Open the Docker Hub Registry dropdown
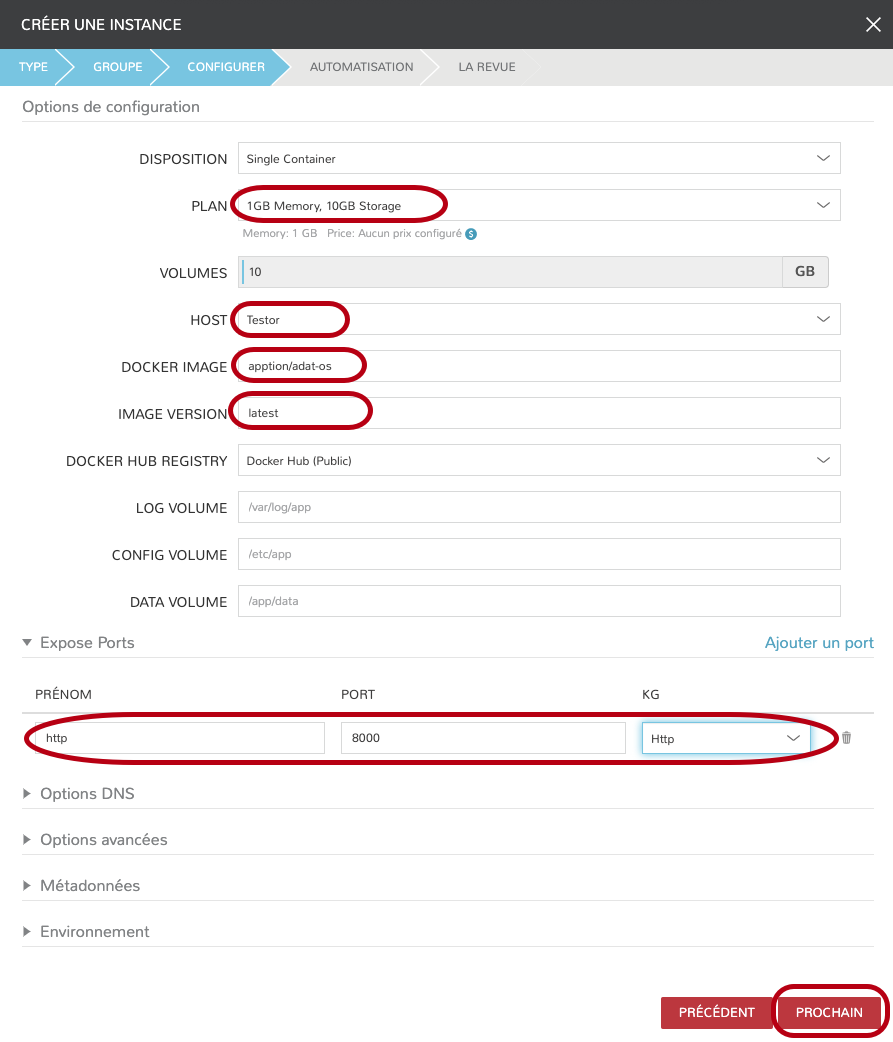Image resolution: width=893 pixels, height=1042 pixels. coord(539,461)
